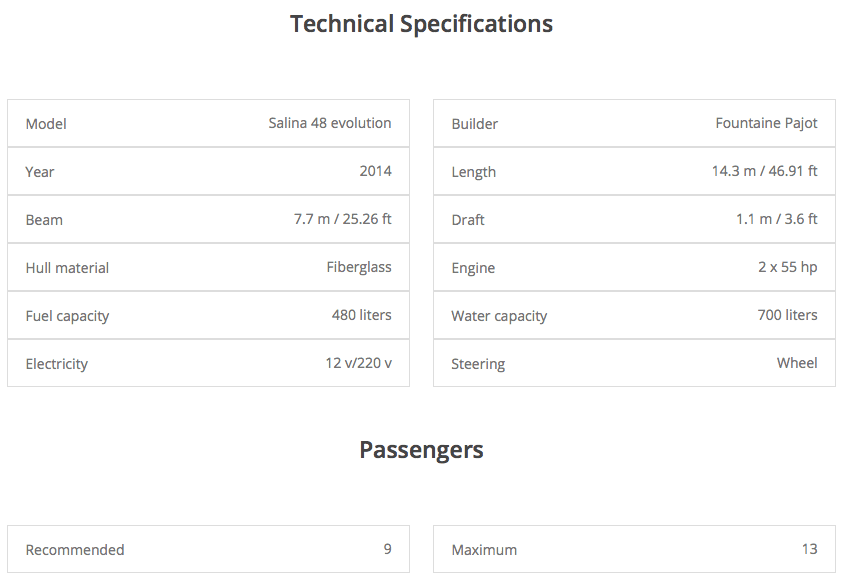This screenshot has height=588, width=845.
Task: Click the Salina 48 evolution value
Action: 330,123
